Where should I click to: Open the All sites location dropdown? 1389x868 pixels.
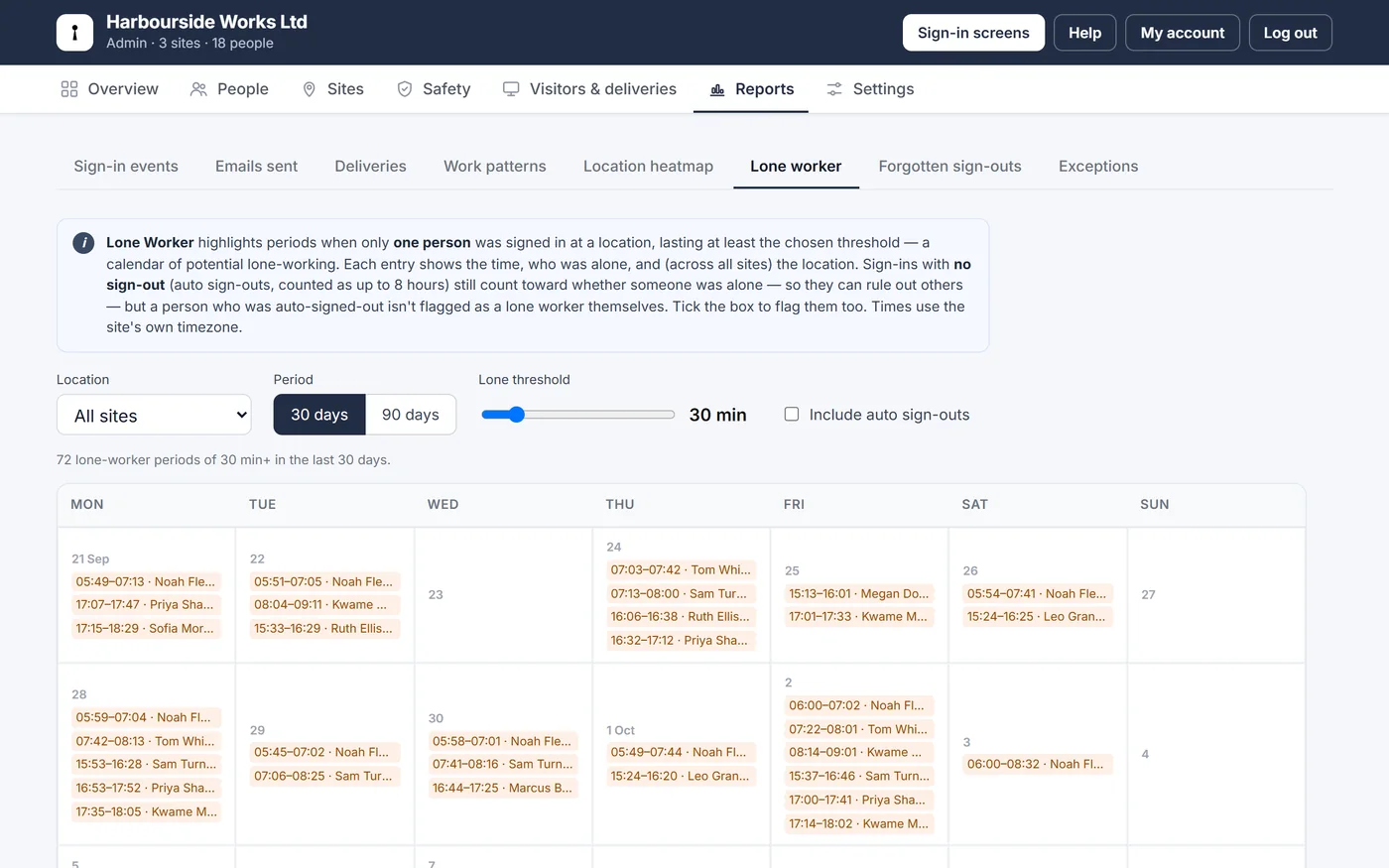pos(154,415)
